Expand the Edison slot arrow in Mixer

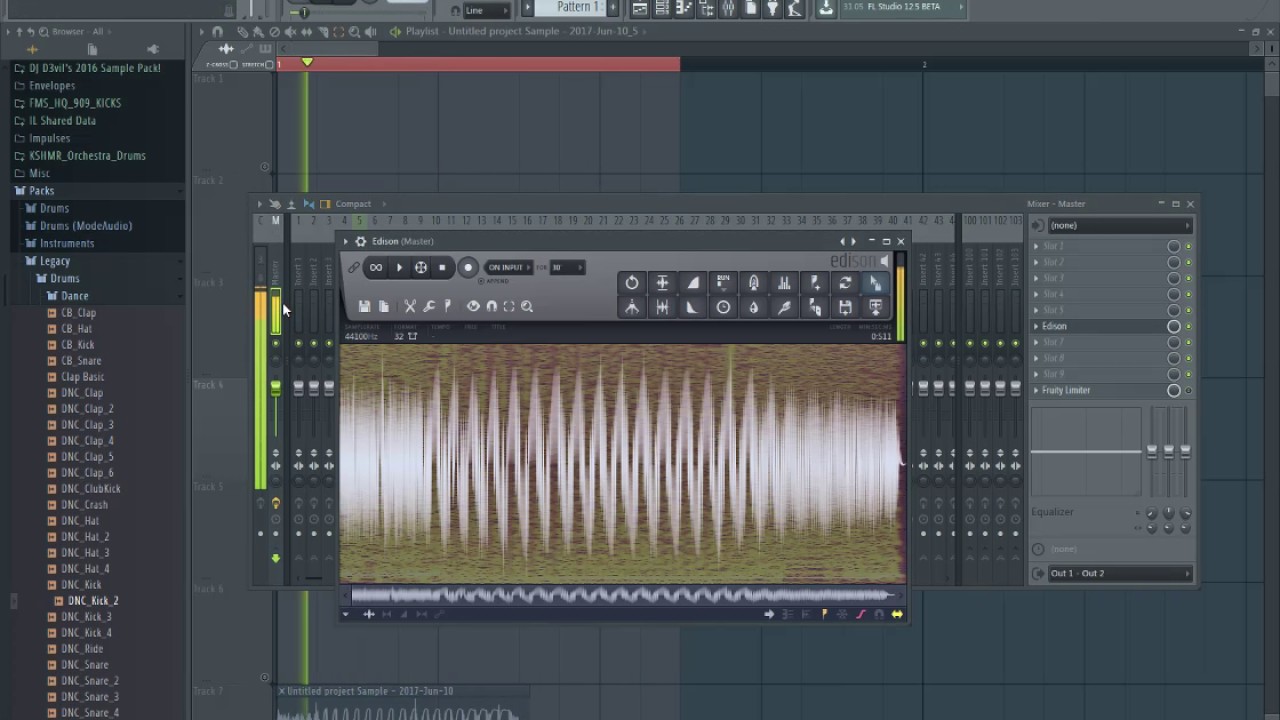(1036, 326)
